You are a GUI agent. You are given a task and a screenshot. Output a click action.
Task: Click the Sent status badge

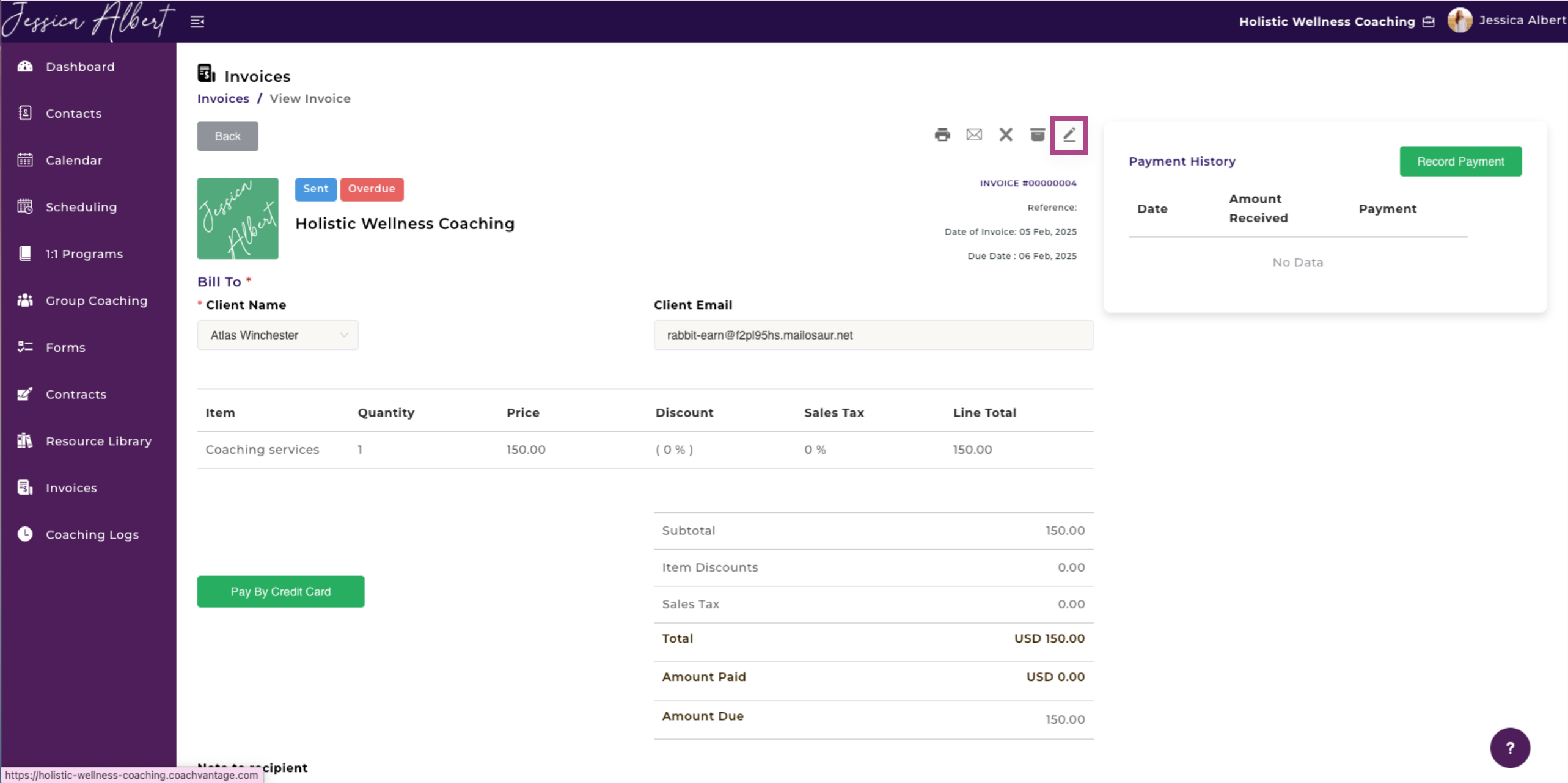pos(315,189)
